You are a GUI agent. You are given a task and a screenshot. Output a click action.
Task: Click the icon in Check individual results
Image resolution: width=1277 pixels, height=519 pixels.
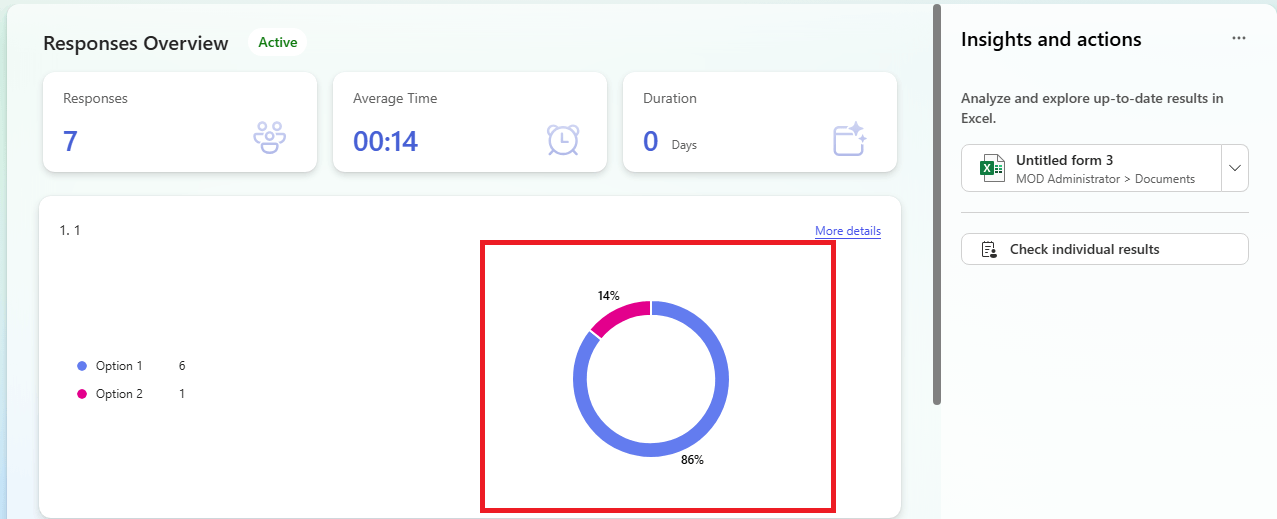click(x=990, y=249)
